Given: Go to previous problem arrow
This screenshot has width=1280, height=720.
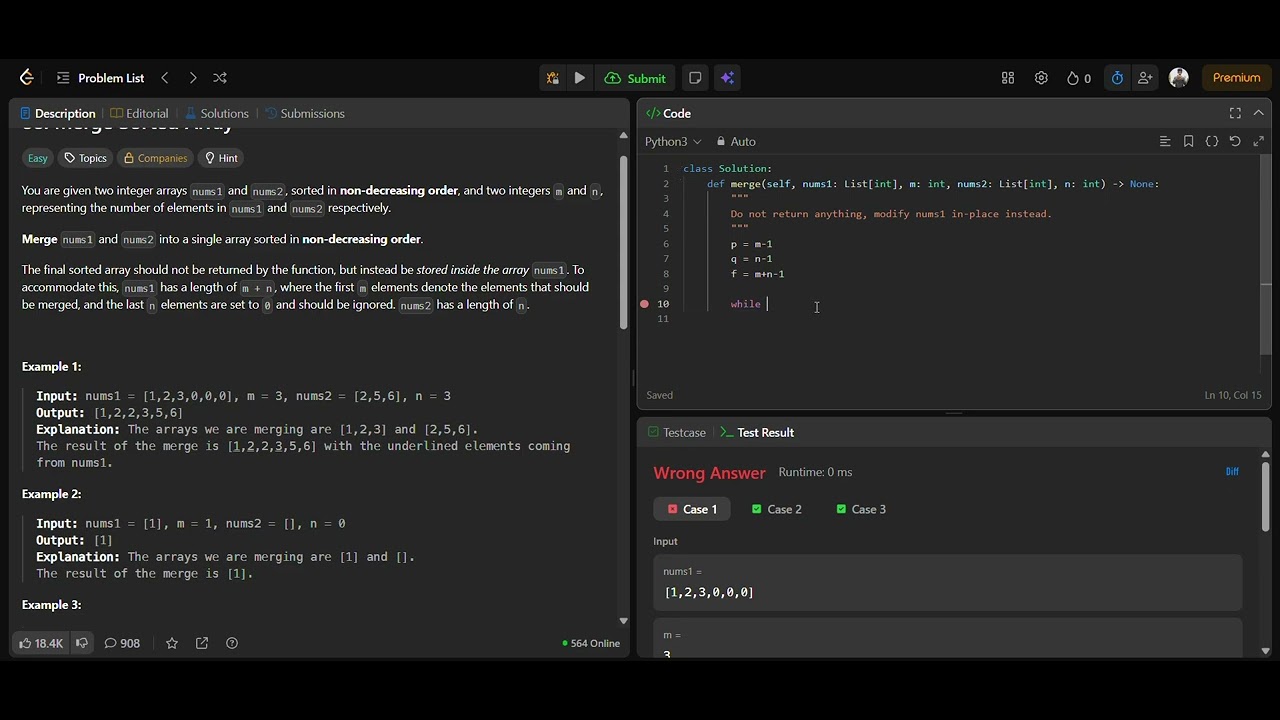Looking at the screenshot, I should 165,78.
